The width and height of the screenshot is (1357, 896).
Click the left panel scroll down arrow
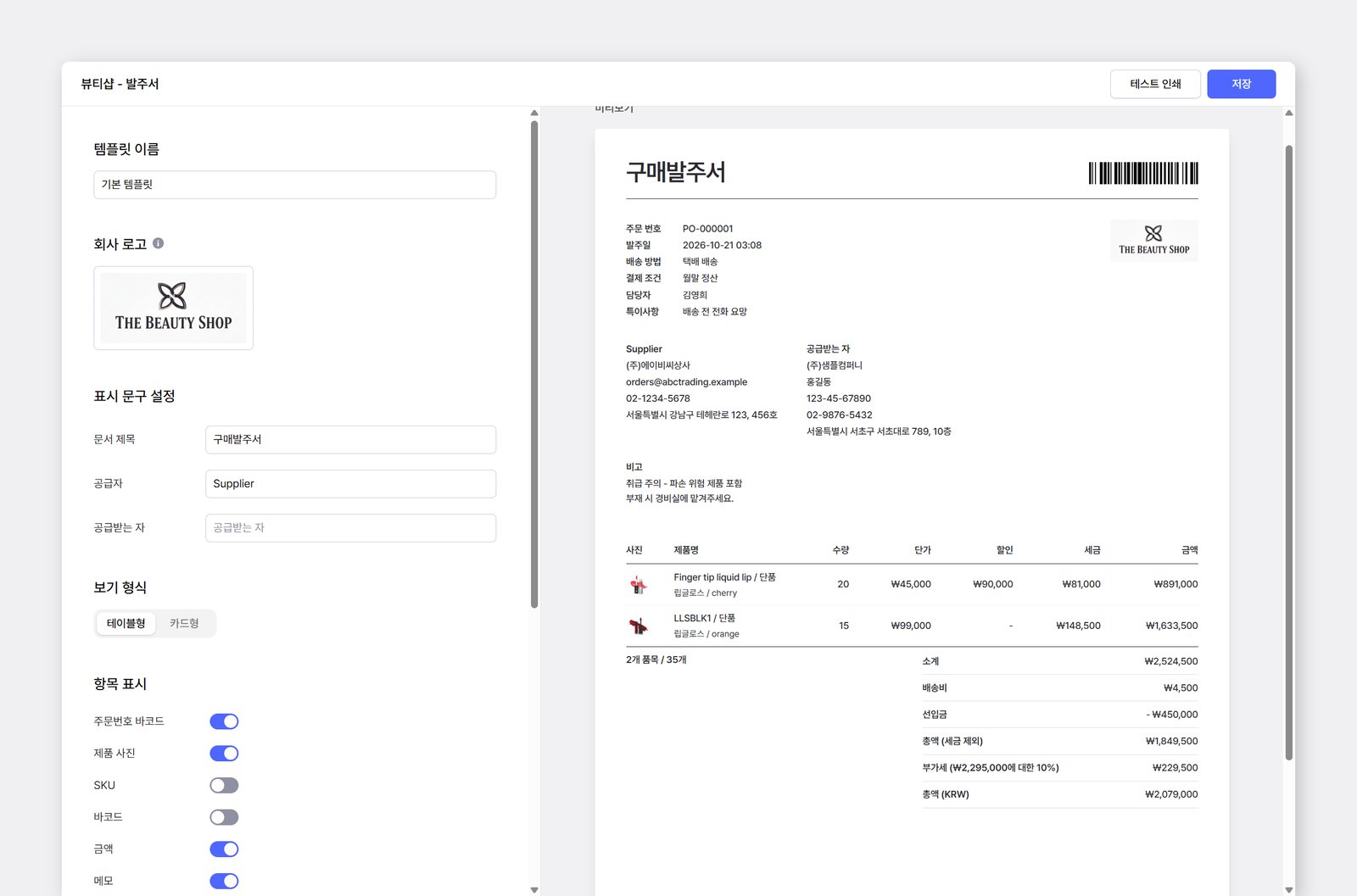coord(534,889)
